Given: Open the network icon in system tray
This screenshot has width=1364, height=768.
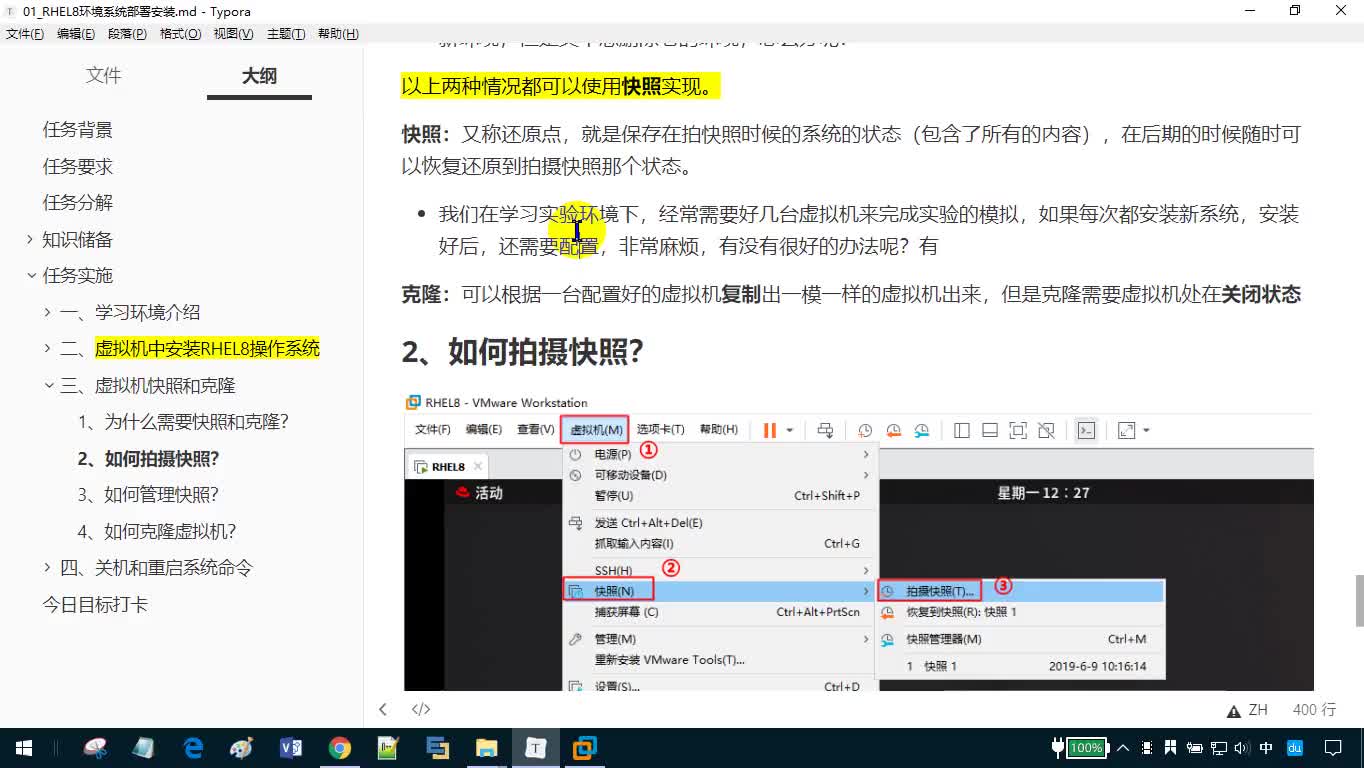Looking at the screenshot, I should [1219, 748].
